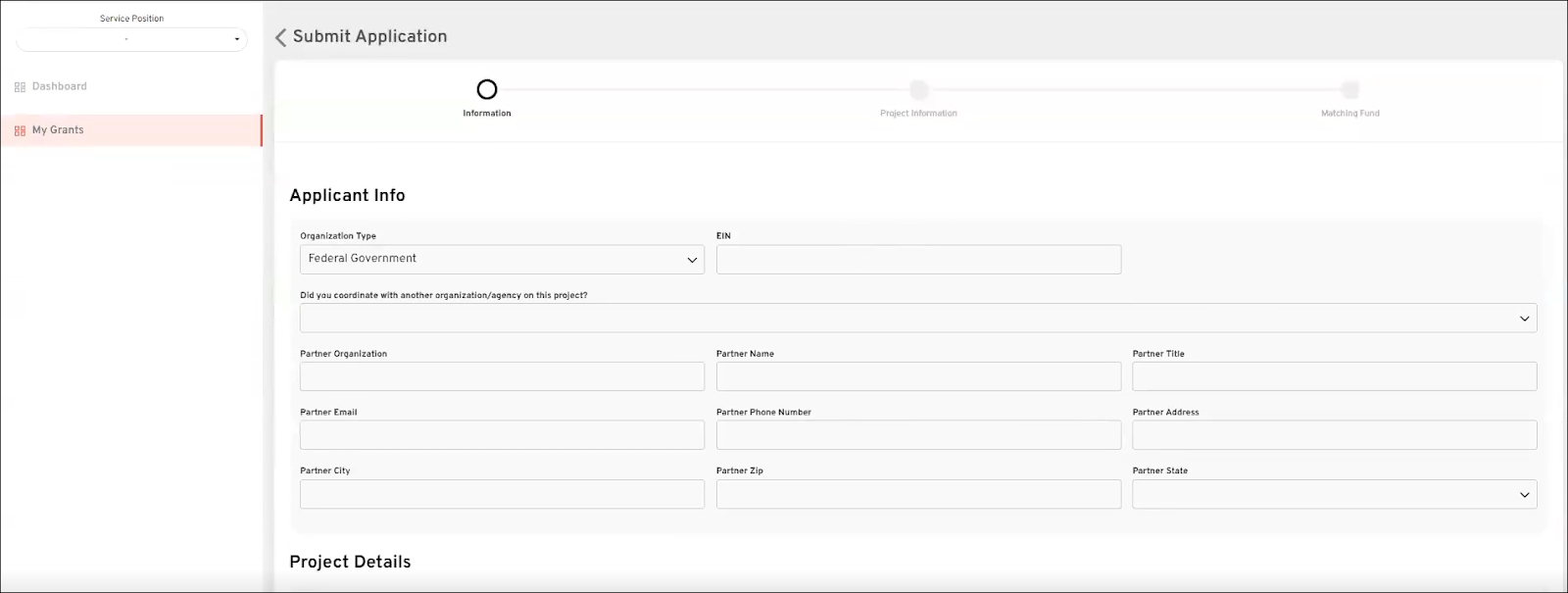Click into the EIN field
Viewport: 1568px width, 593px height.
(918, 260)
